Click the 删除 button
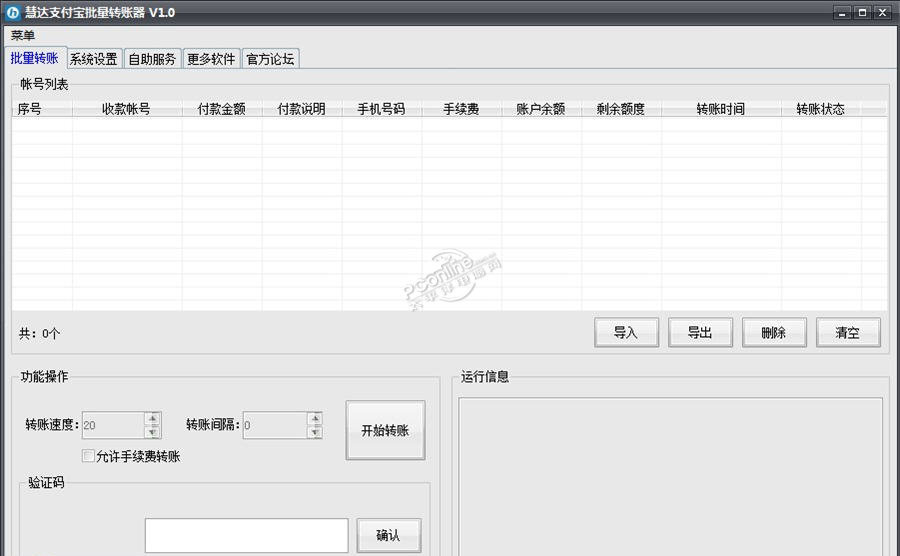The width and height of the screenshot is (900, 556). (774, 332)
